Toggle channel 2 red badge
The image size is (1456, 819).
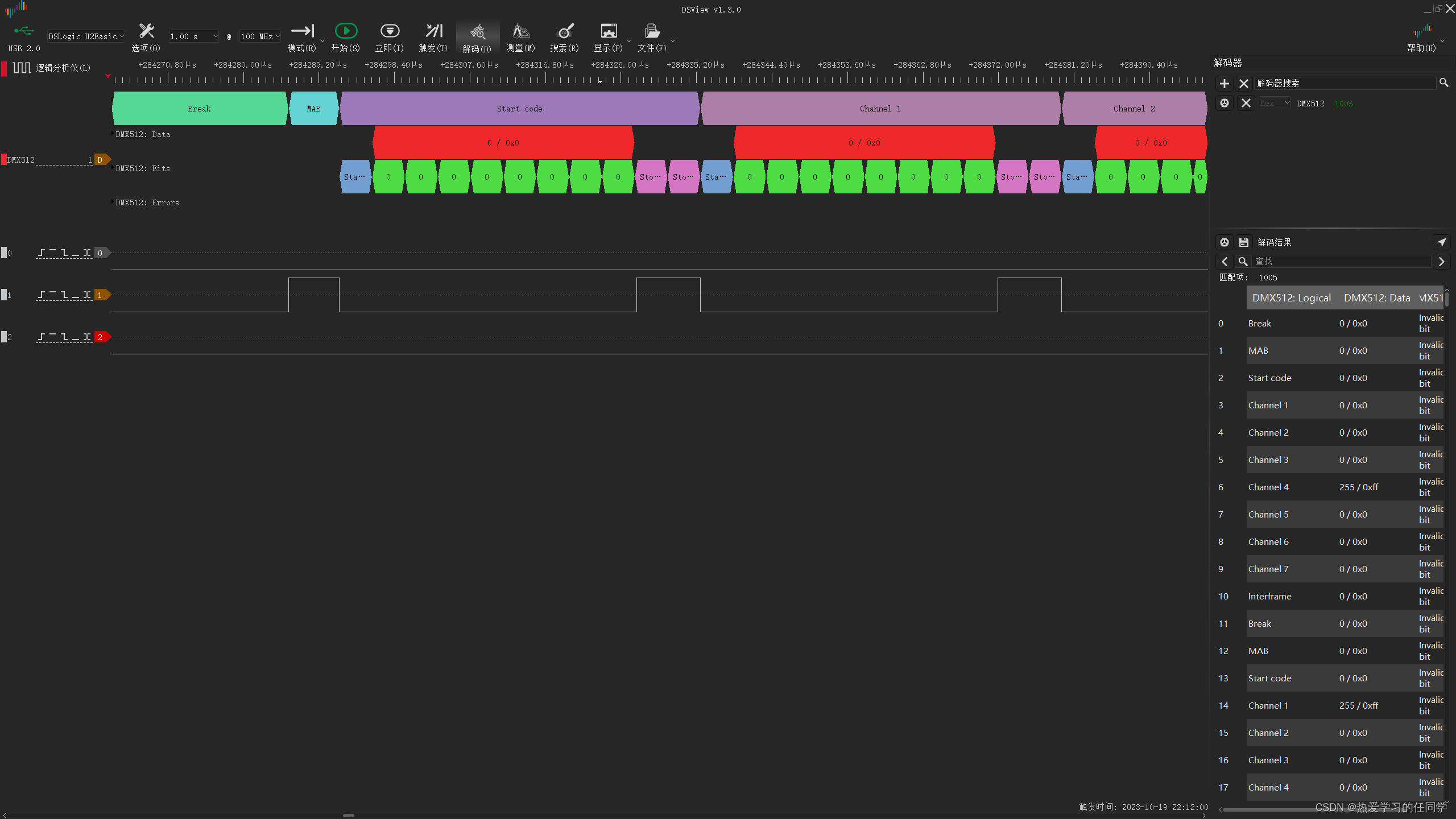click(x=100, y=337)
